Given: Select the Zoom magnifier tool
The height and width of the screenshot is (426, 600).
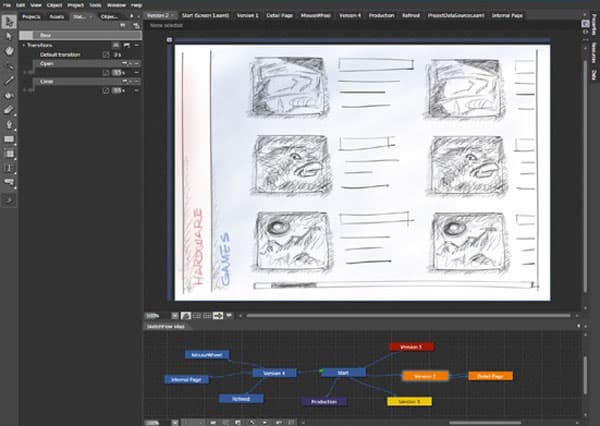Looking at the screenshot, I should 9,66.
